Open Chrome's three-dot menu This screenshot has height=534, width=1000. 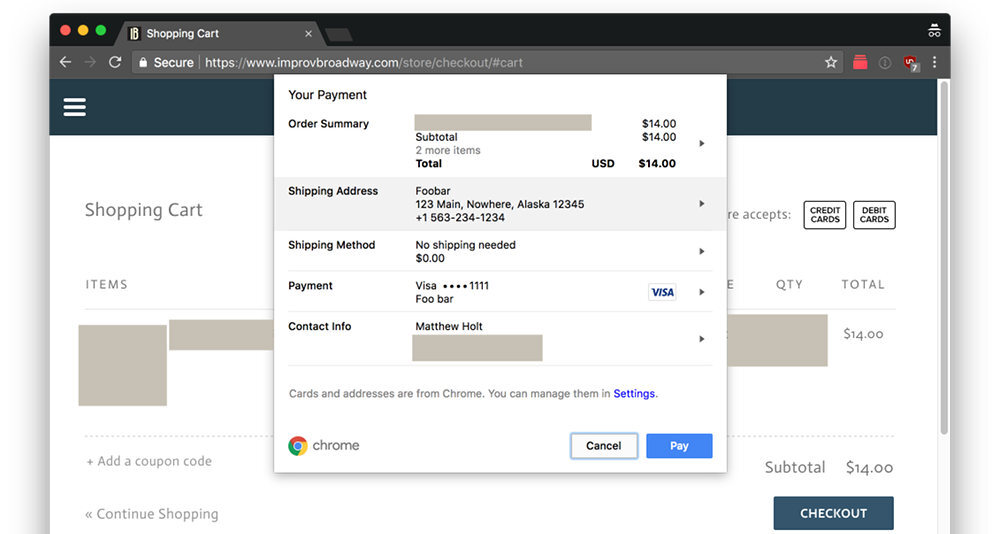[x=934, y=62]
